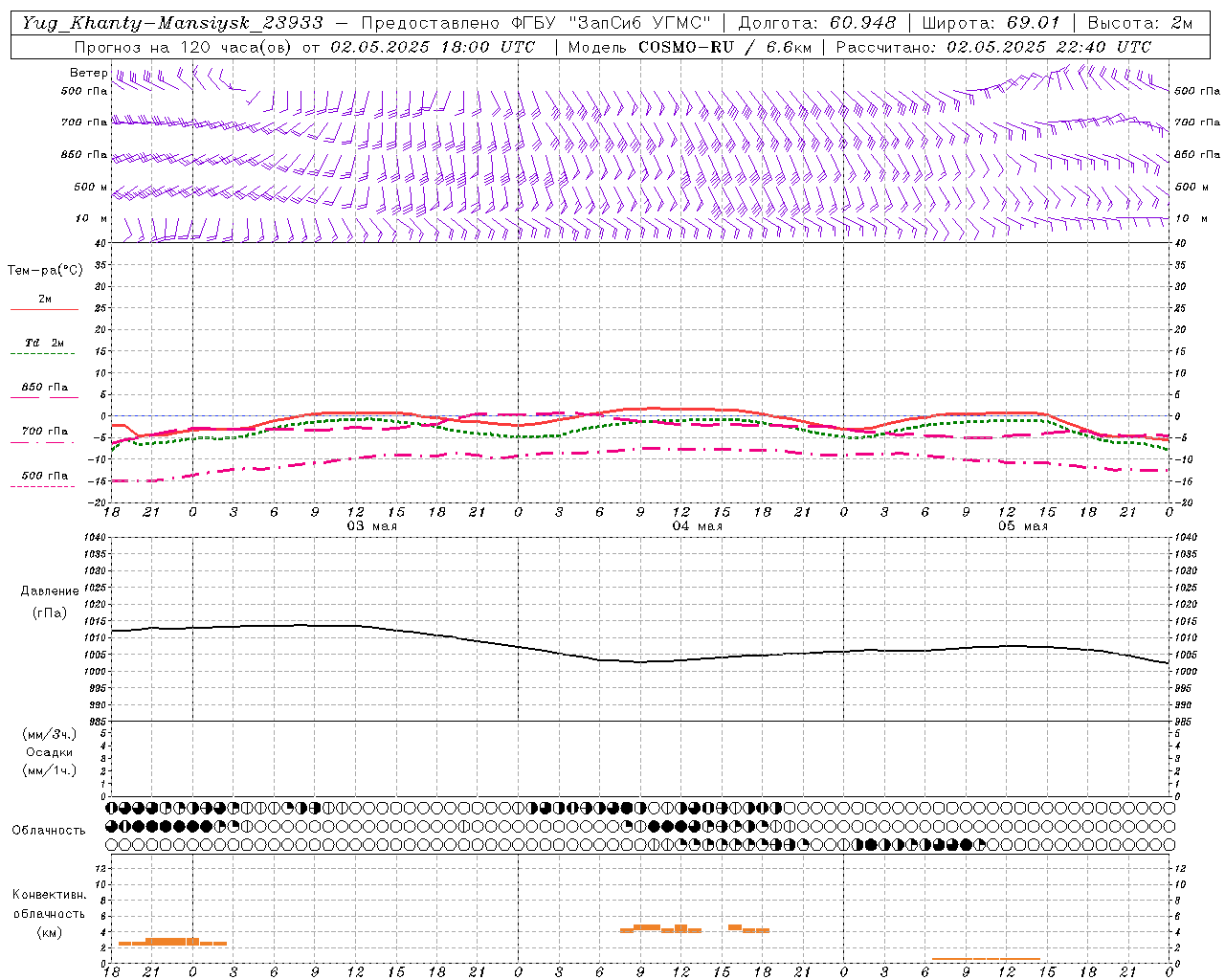
Task: Click the Давление panel label
Action: click(50, 591)
